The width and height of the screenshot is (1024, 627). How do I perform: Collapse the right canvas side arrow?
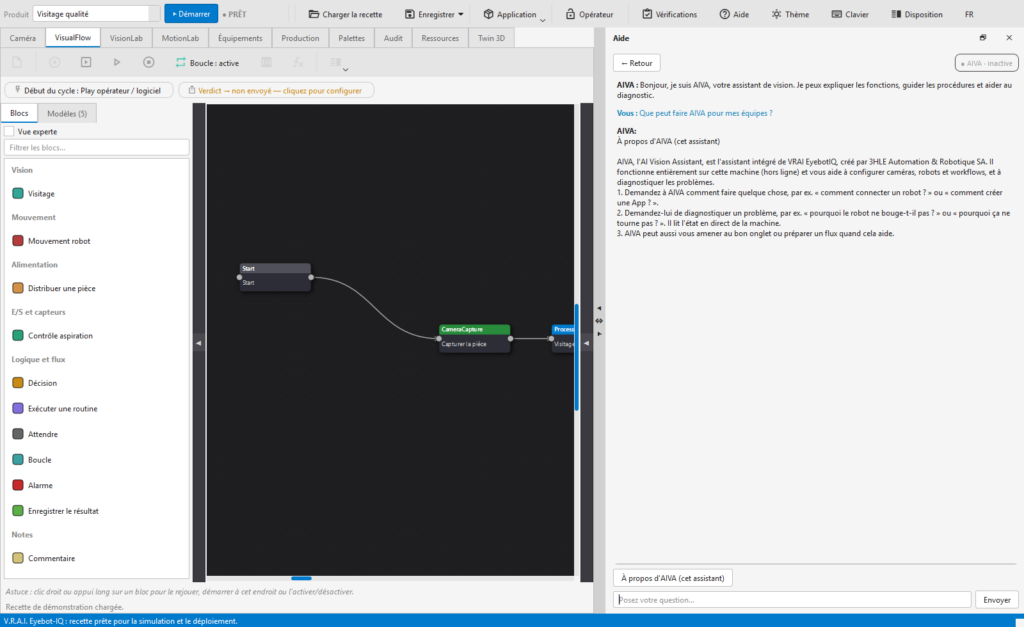click(586, 343)
